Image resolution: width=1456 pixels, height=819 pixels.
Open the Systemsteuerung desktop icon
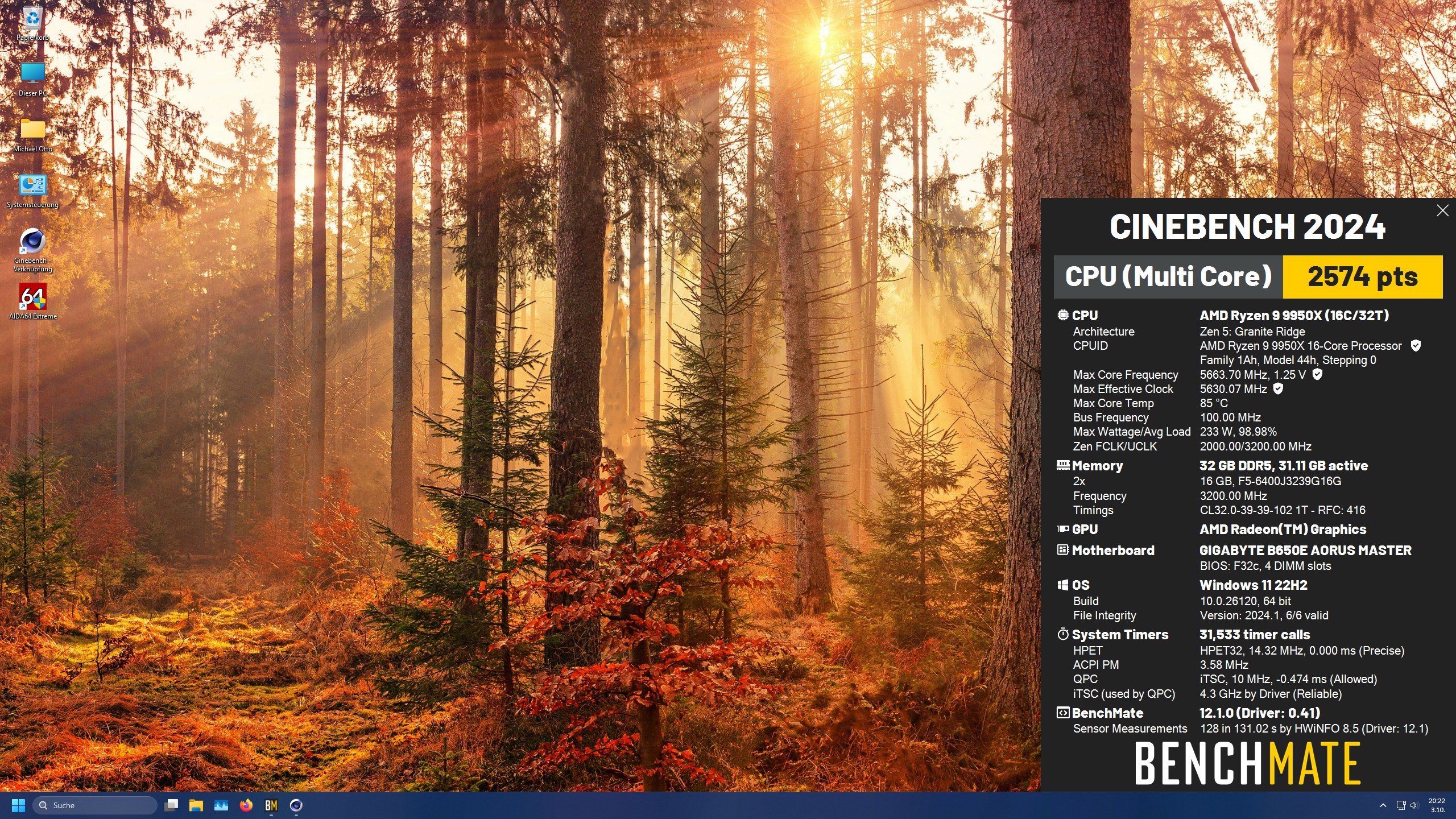click(x=32, y=191)
